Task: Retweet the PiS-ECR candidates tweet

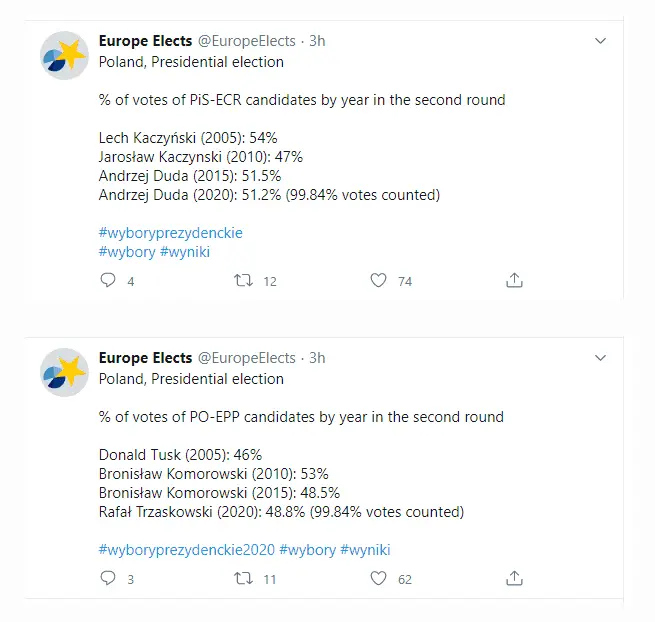Action: 243,280
